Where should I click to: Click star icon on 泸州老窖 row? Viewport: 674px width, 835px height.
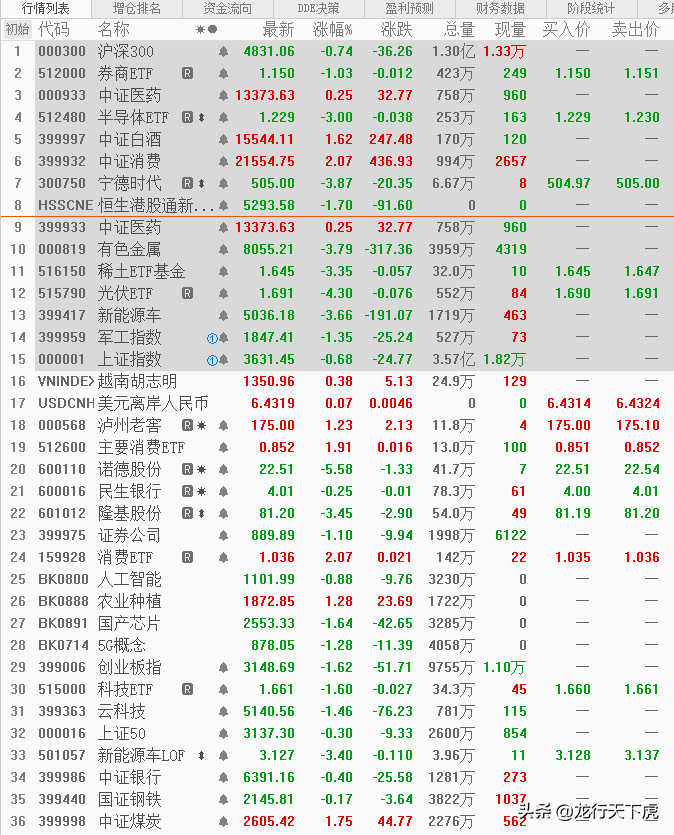(x=201, y=425)
